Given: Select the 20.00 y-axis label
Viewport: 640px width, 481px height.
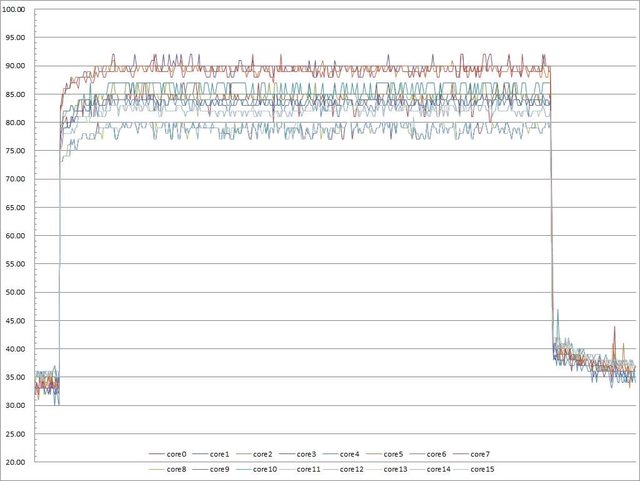Looking at the screenshot, I should coord(16,463).
